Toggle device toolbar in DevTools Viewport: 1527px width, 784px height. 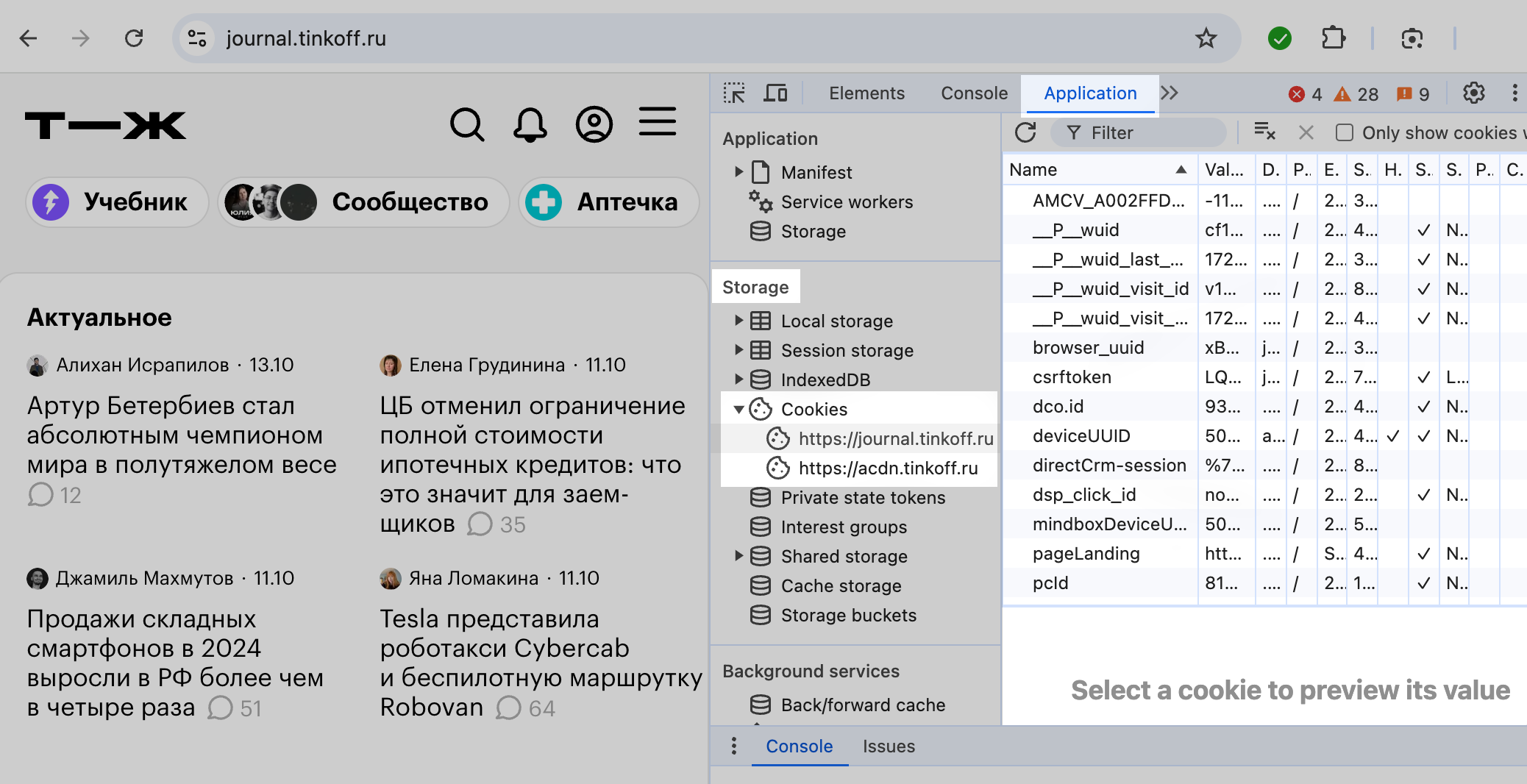(775, 93)
